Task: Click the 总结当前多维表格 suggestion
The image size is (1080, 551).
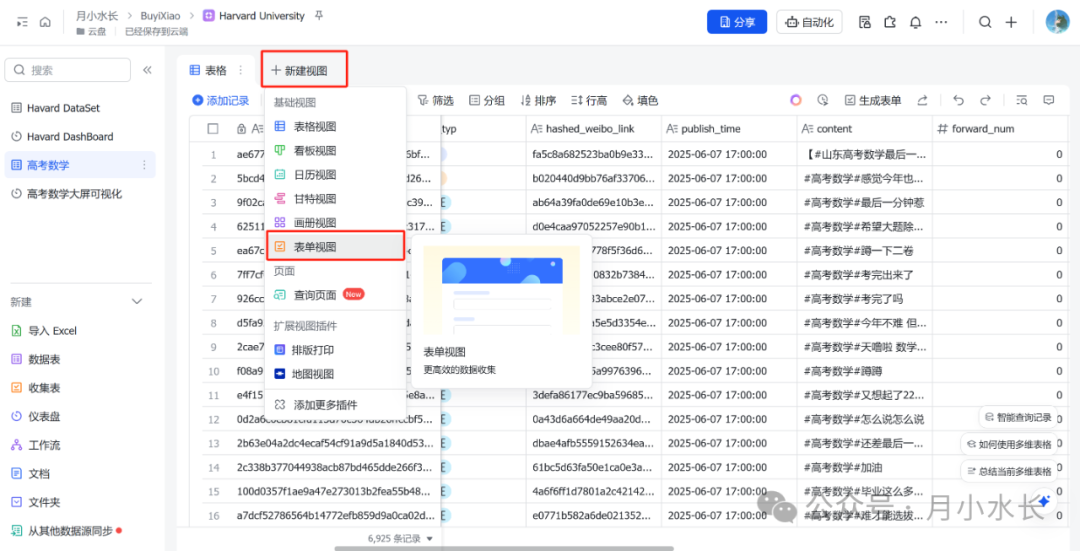Action: point(1009,471)
